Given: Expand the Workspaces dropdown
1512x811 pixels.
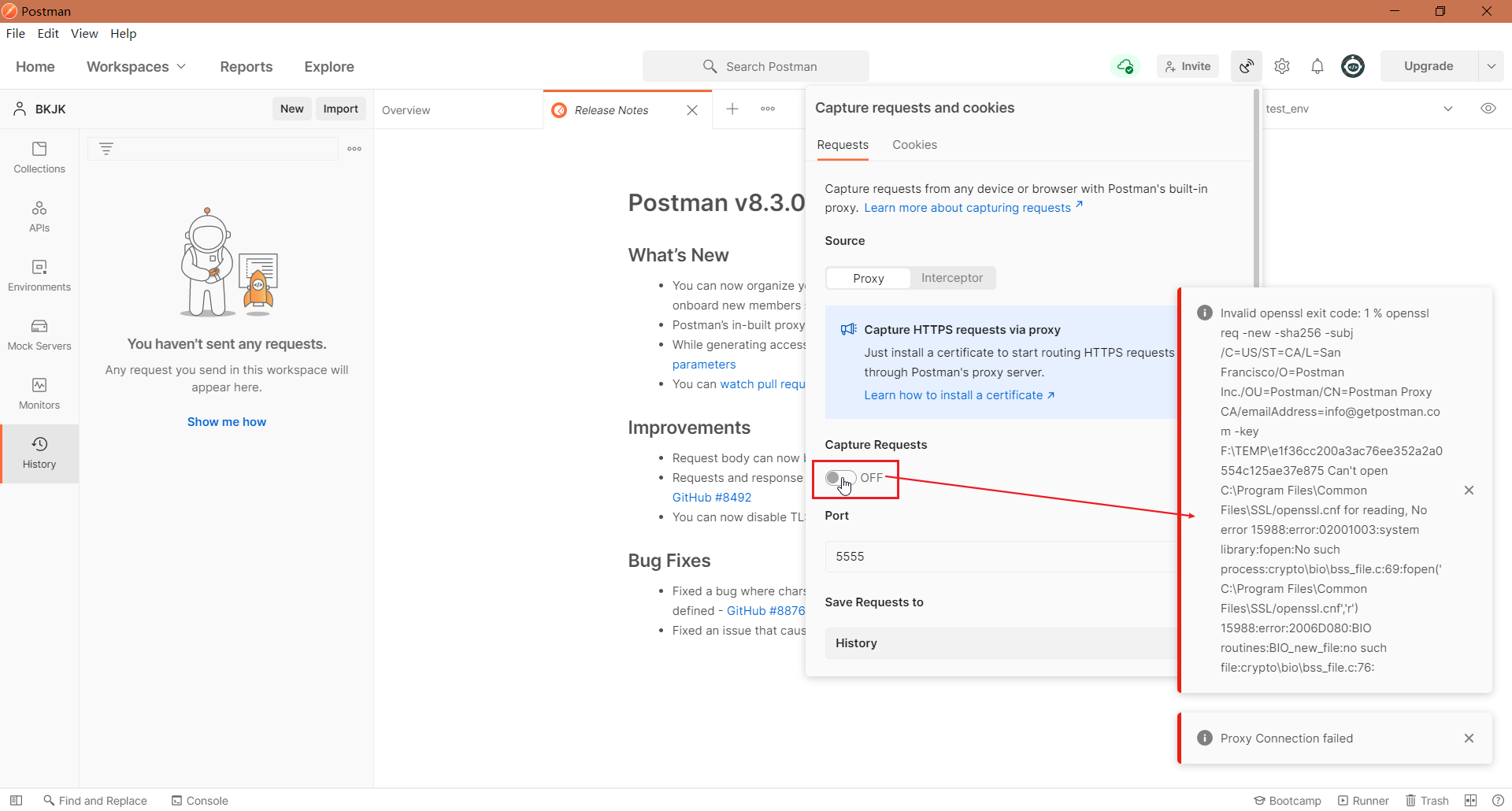Looking at the screenshot, I should (135, 66).
